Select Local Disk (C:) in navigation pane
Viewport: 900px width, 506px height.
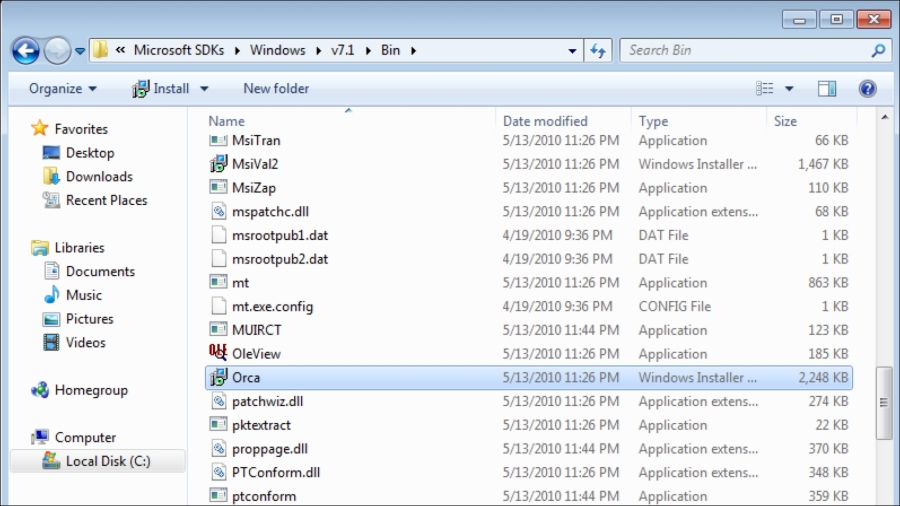(x=107, y=461)
